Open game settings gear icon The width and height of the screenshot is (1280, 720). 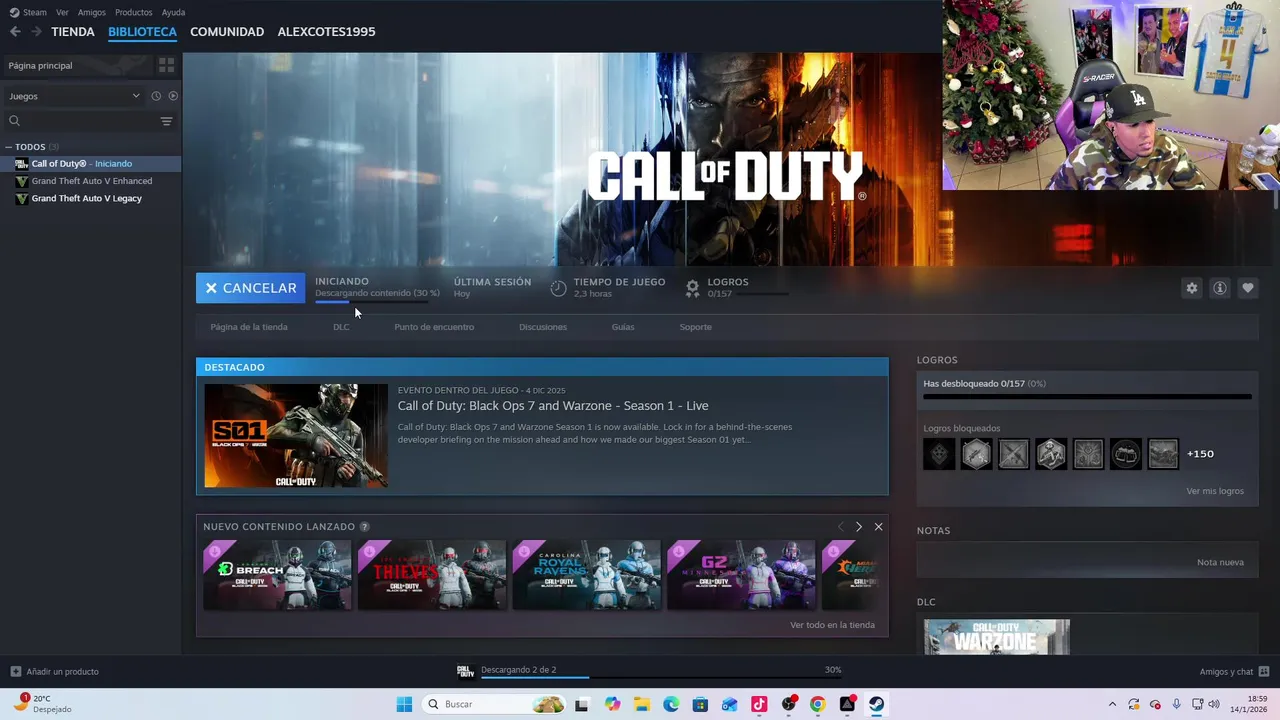click(x=1192, y=288)
